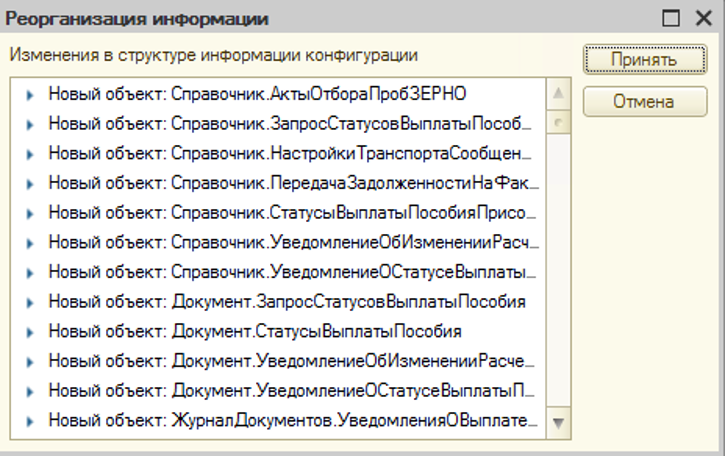Screen dimensions: 725x456
Task: Expand the Справочник.НастройкиТранспортаСообщен… row
Action: (30, 154)
